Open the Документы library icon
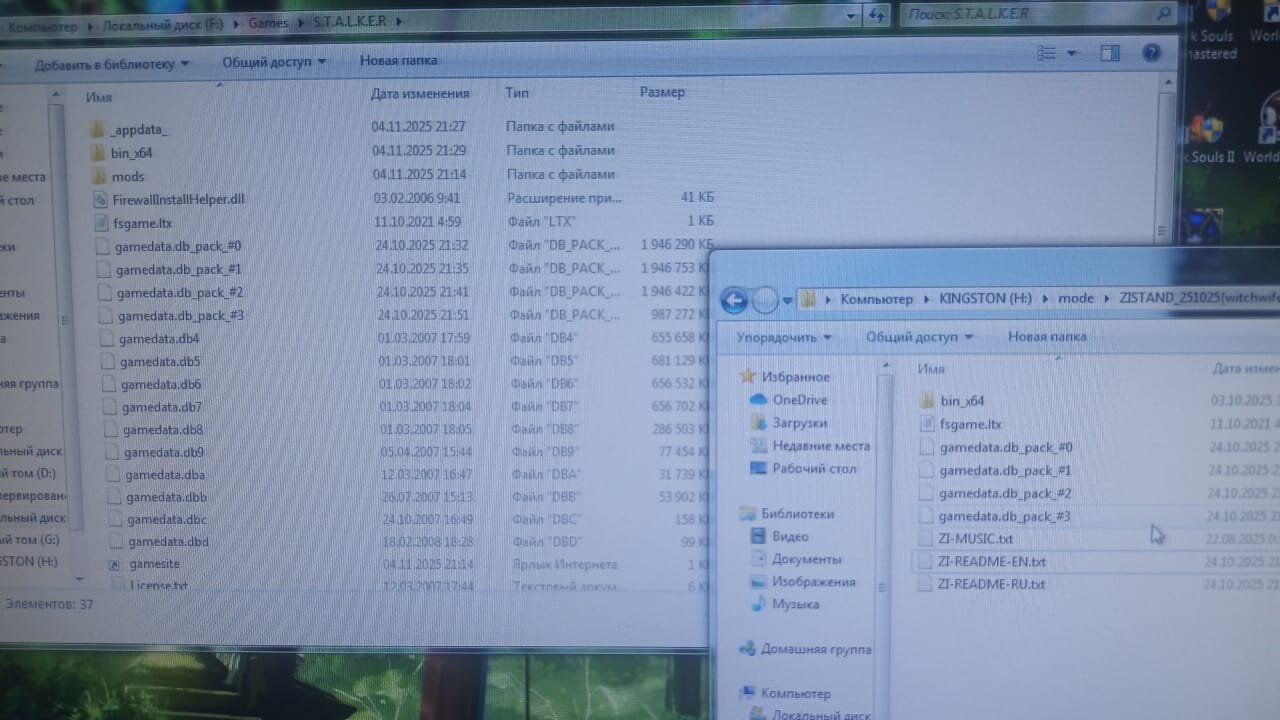The width and height of the screenshot is (1280, 720). pyautogui.click(x=759, y=559)
